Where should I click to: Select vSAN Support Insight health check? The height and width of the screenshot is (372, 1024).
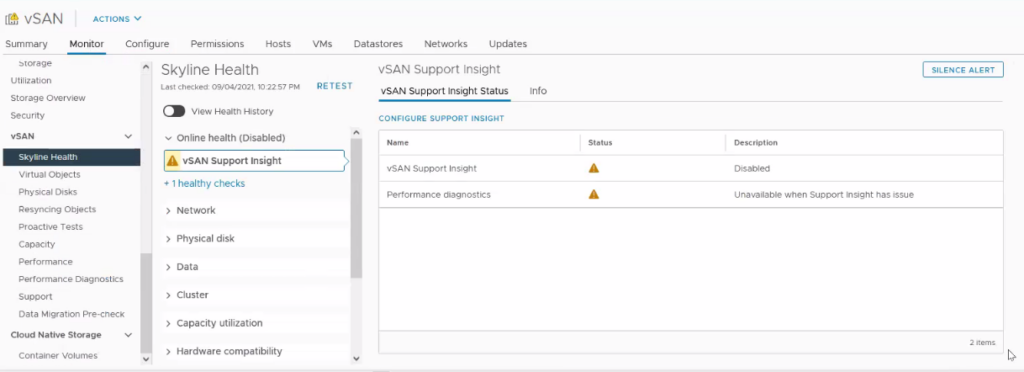point(254,161)
